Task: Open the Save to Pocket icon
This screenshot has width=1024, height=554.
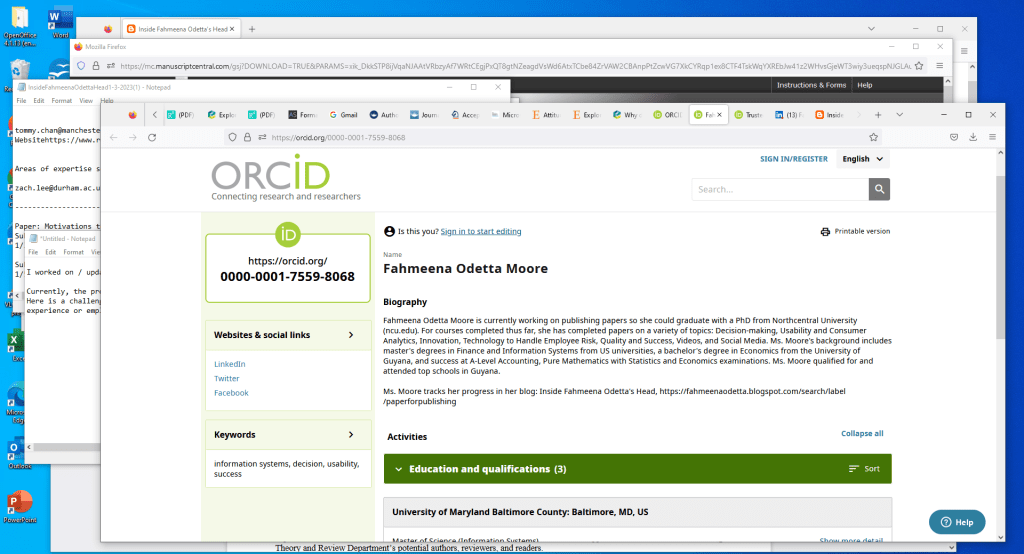Action: (x=954, y=137)
